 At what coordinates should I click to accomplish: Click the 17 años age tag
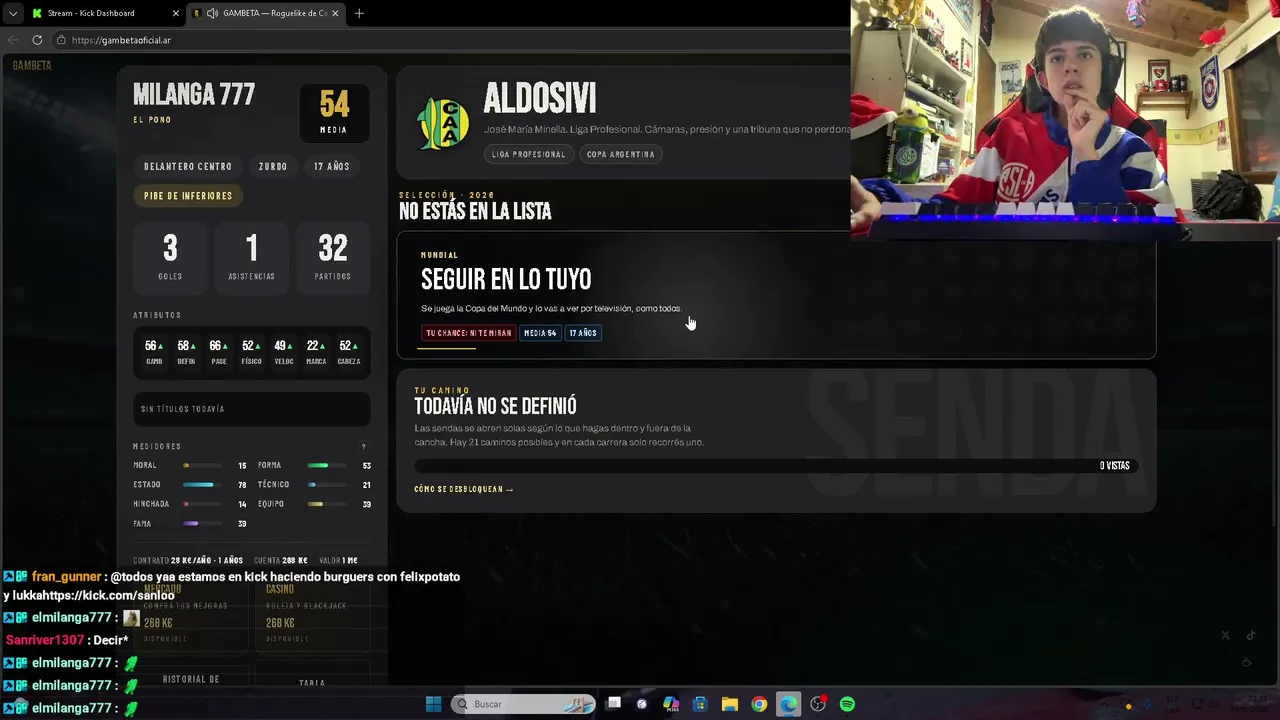click(332, 166)
